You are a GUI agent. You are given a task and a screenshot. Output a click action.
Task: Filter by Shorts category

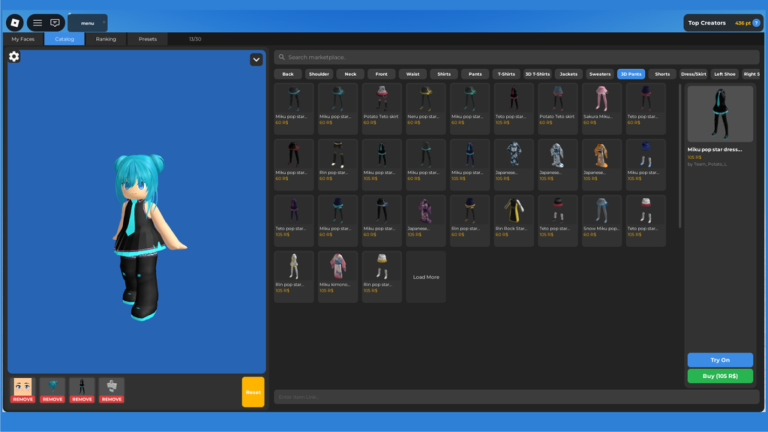[662, 74]
